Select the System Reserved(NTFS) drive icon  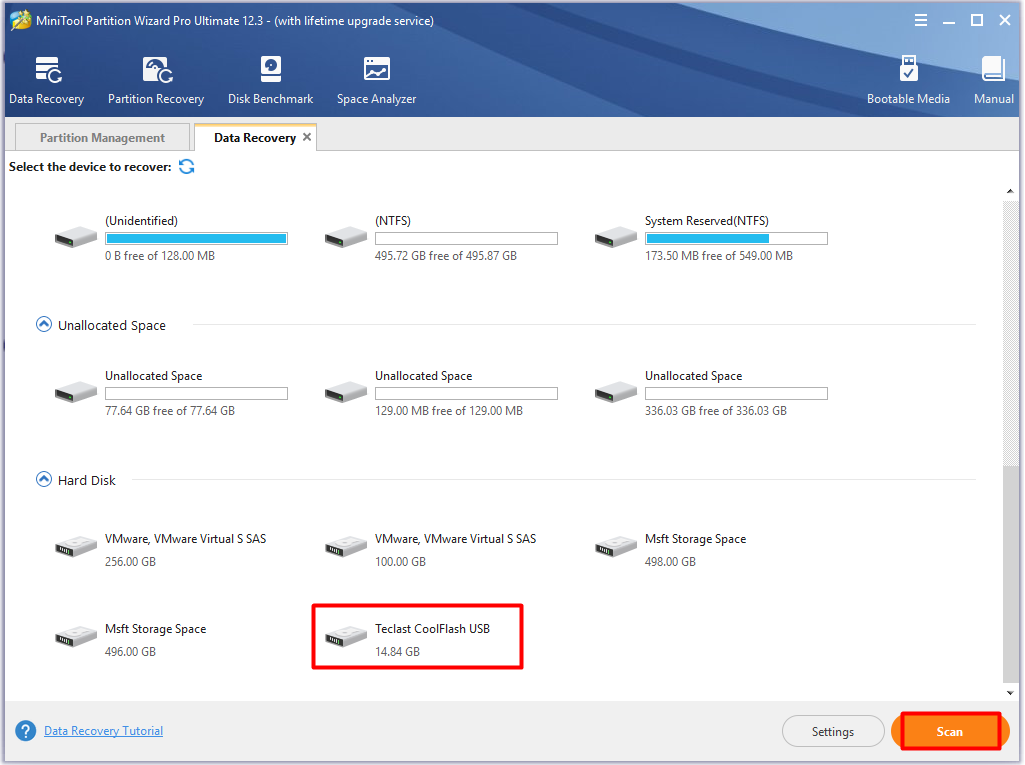(616, 237)
